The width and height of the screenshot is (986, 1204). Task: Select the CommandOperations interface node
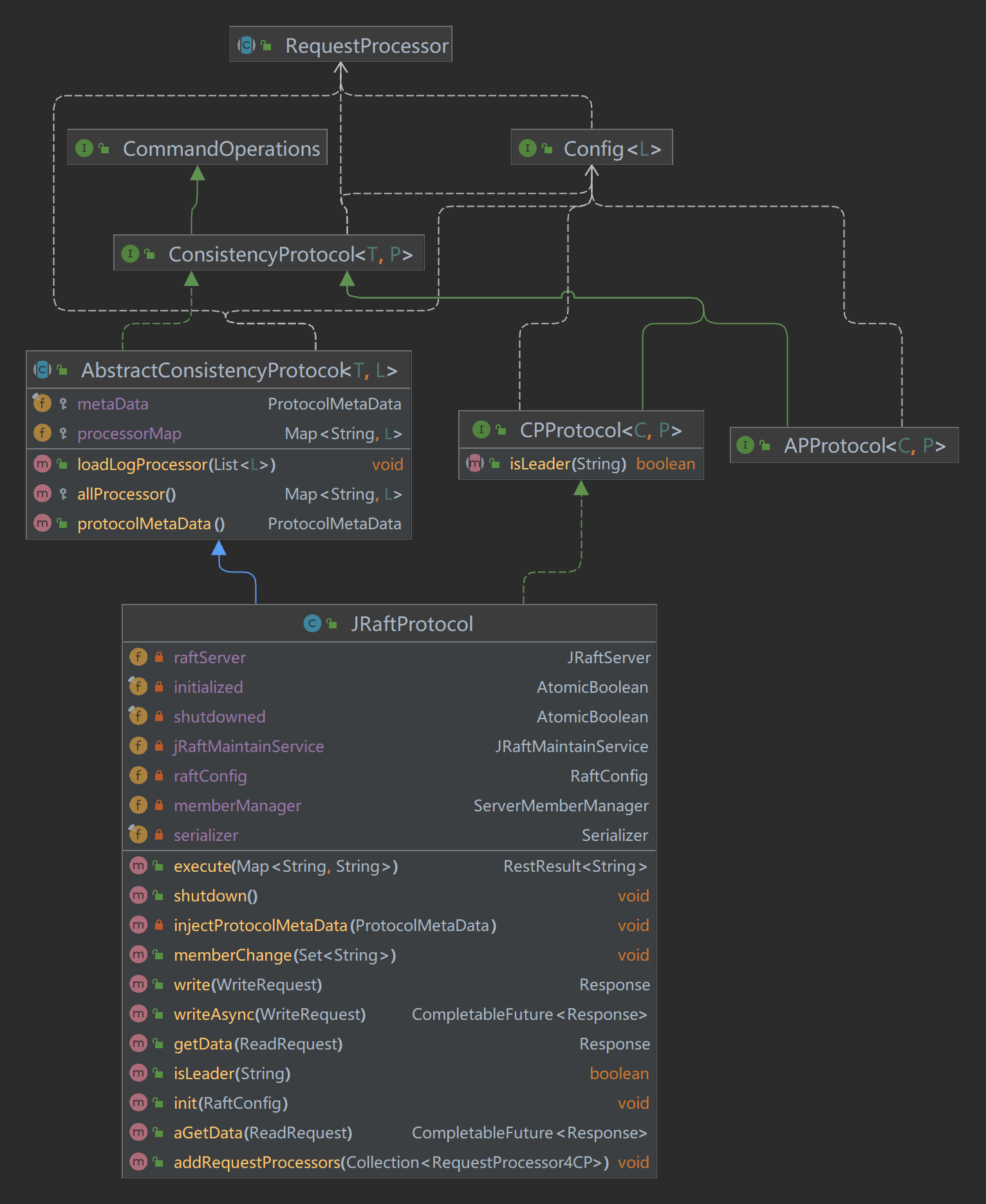[198, 147]
